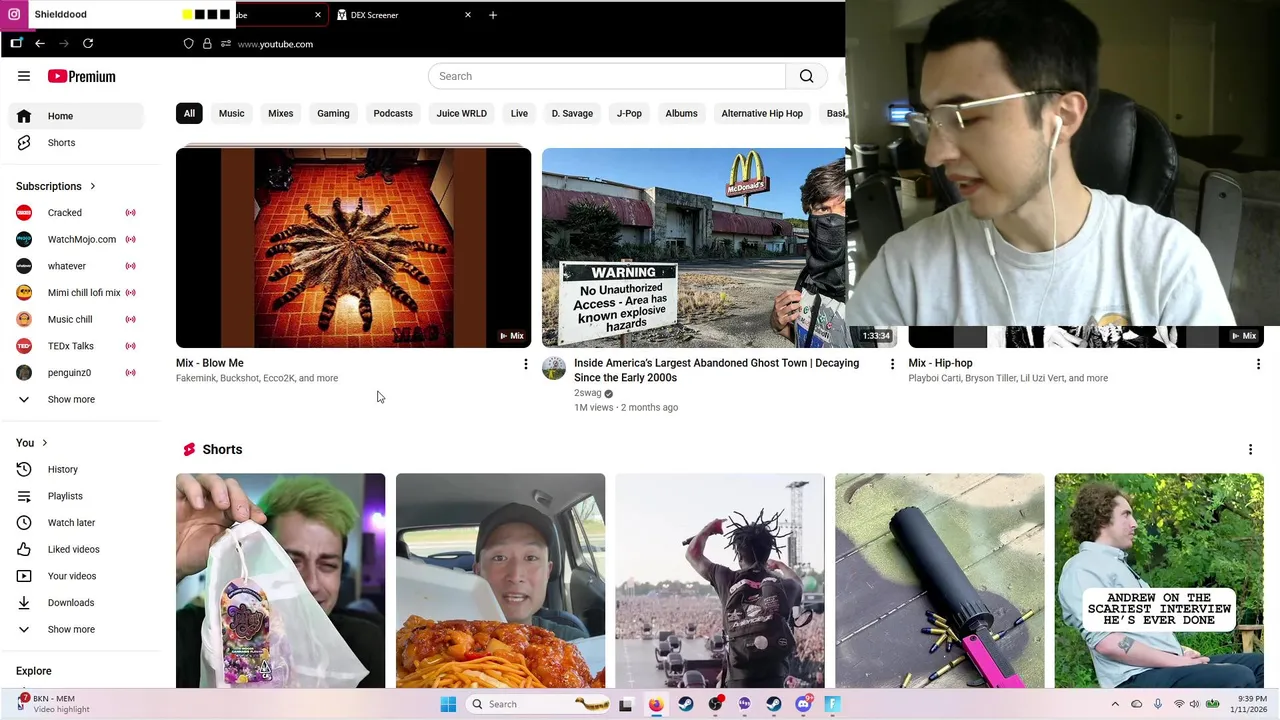
Task: Reload the page with the refresh icon
Action: click(88, 44)
